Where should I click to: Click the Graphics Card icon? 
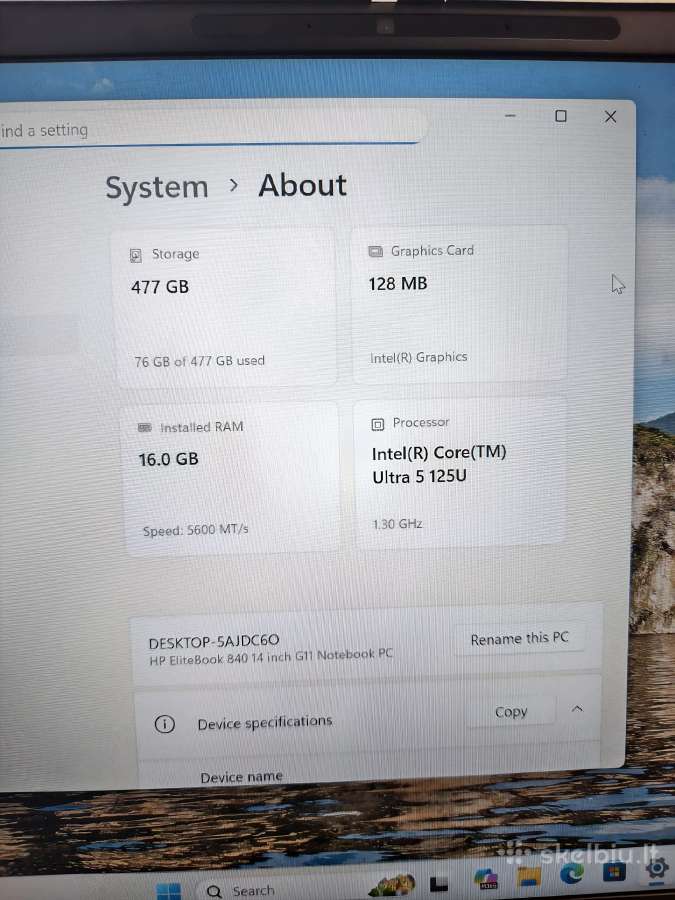point(375,251)
